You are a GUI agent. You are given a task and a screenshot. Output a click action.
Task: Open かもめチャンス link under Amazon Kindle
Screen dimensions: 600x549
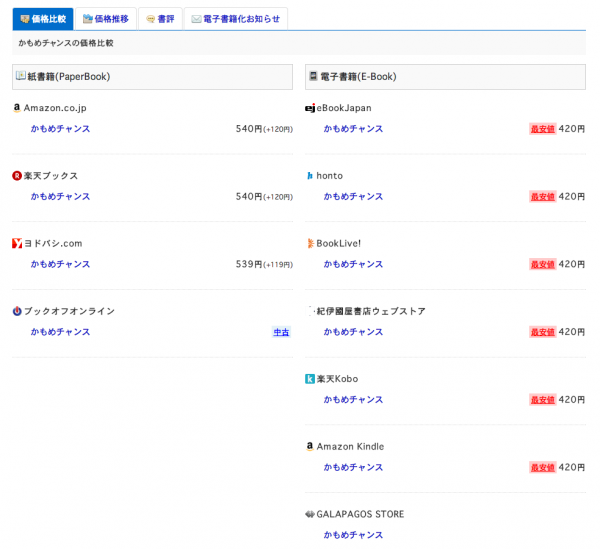(x=353, y=467)
